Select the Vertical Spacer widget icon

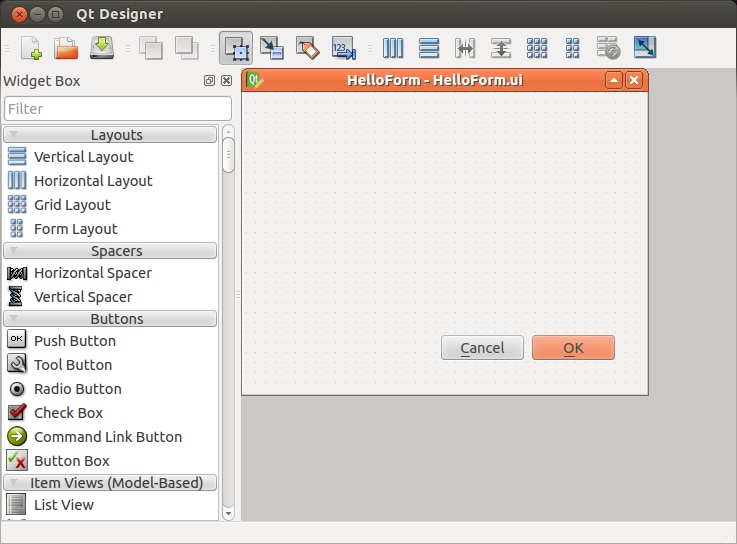point(16,296)
